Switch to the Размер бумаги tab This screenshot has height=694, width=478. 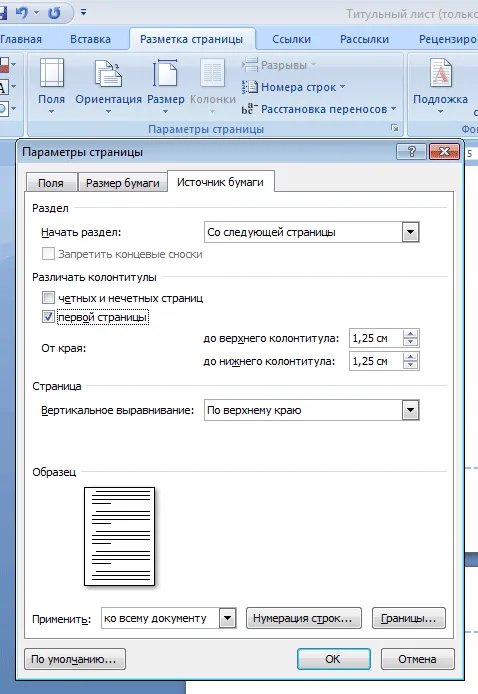(x=123, y=183)
